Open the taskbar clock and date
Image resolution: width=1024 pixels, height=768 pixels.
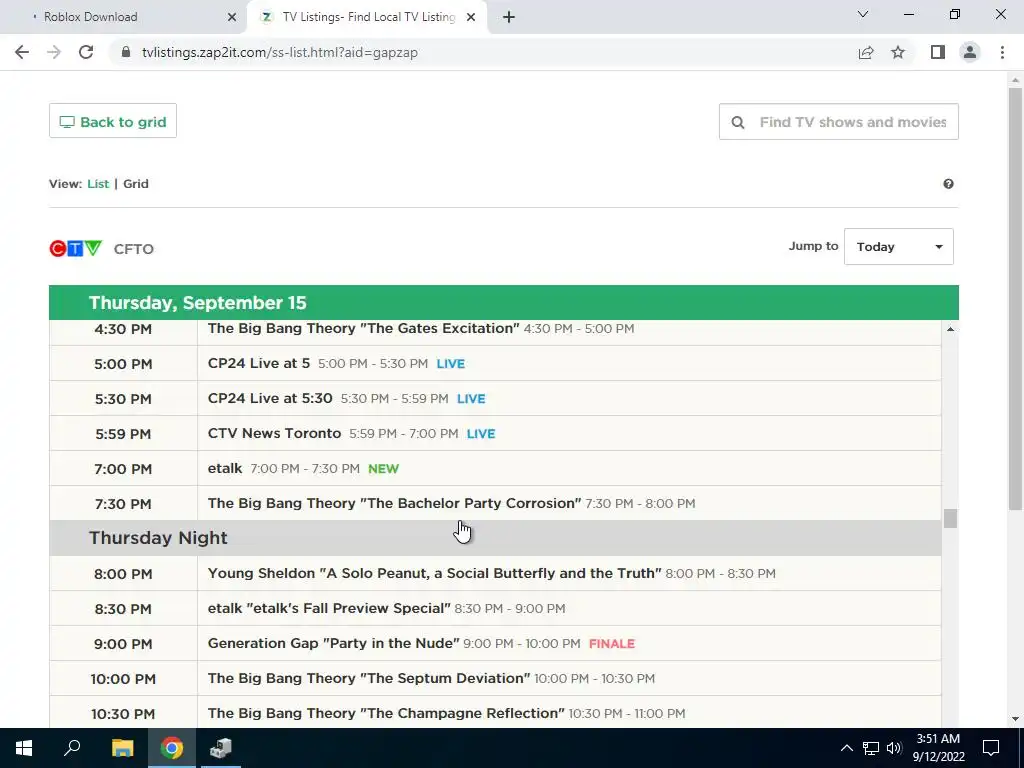pos(938,748)
